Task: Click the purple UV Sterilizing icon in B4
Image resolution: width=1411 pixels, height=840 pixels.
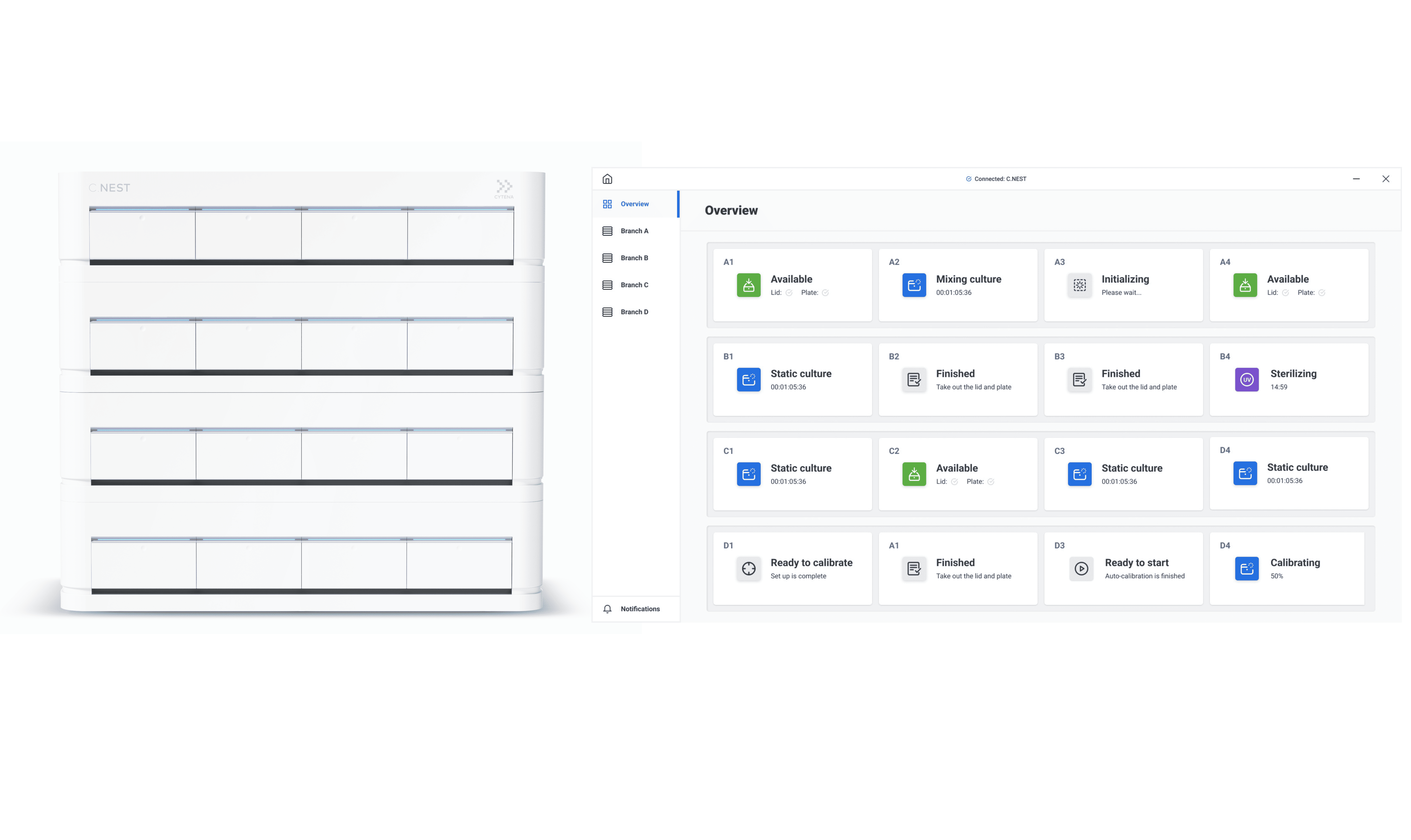Action: tap(1247, 380)
